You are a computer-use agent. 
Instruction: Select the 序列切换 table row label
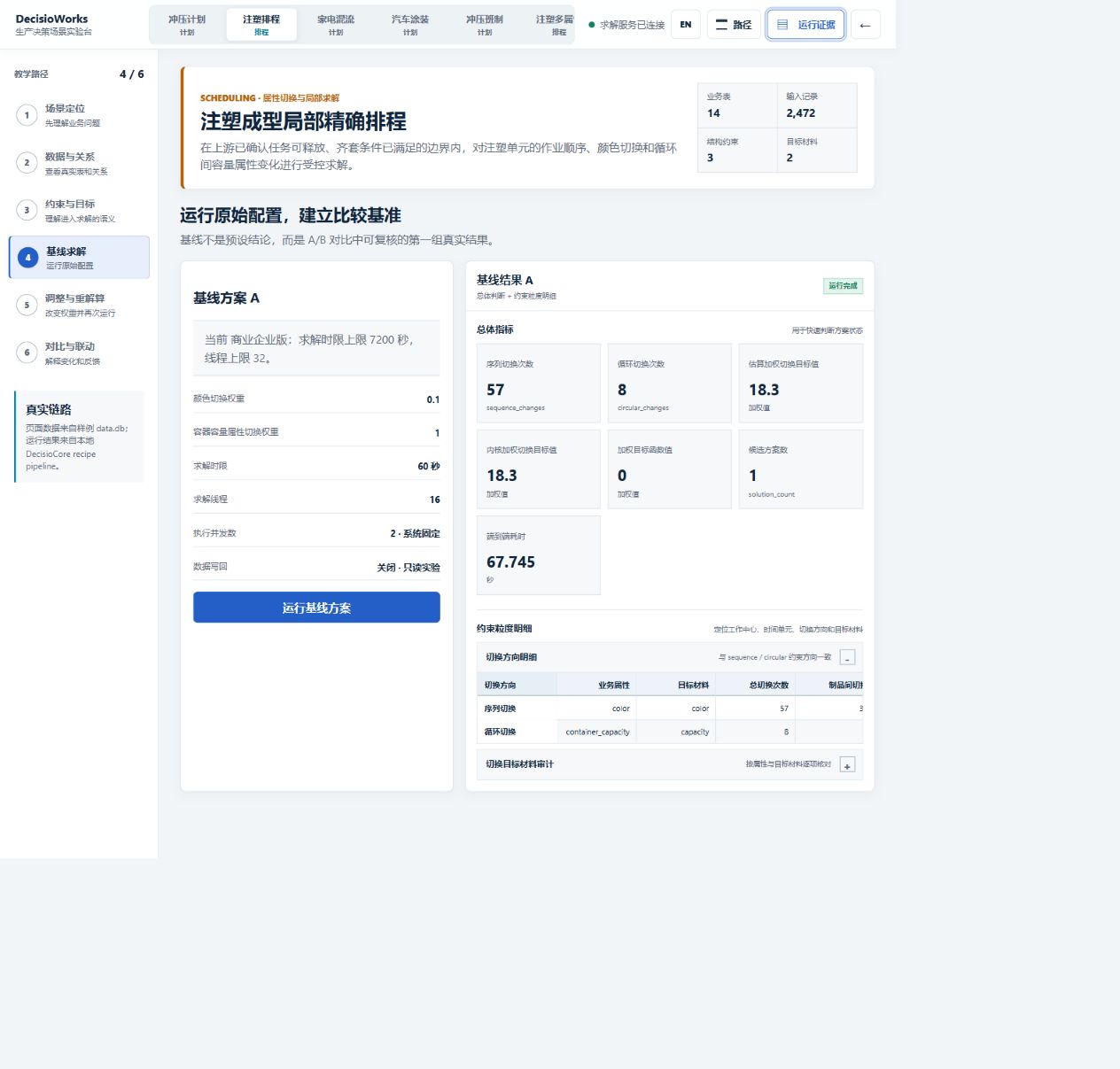501,709
